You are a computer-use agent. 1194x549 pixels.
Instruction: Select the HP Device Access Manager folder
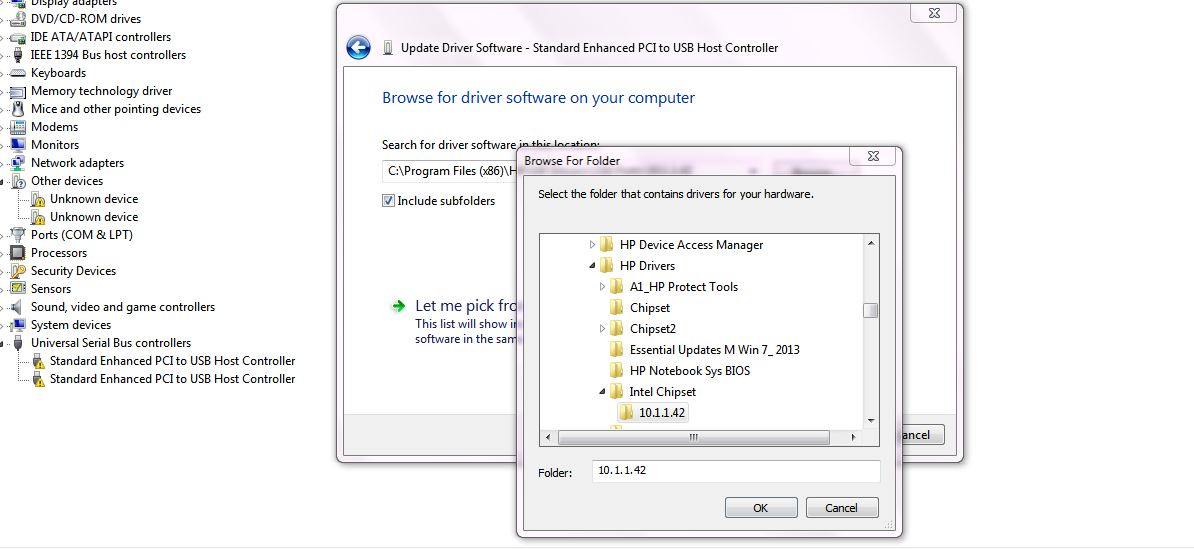click(691, 245)
